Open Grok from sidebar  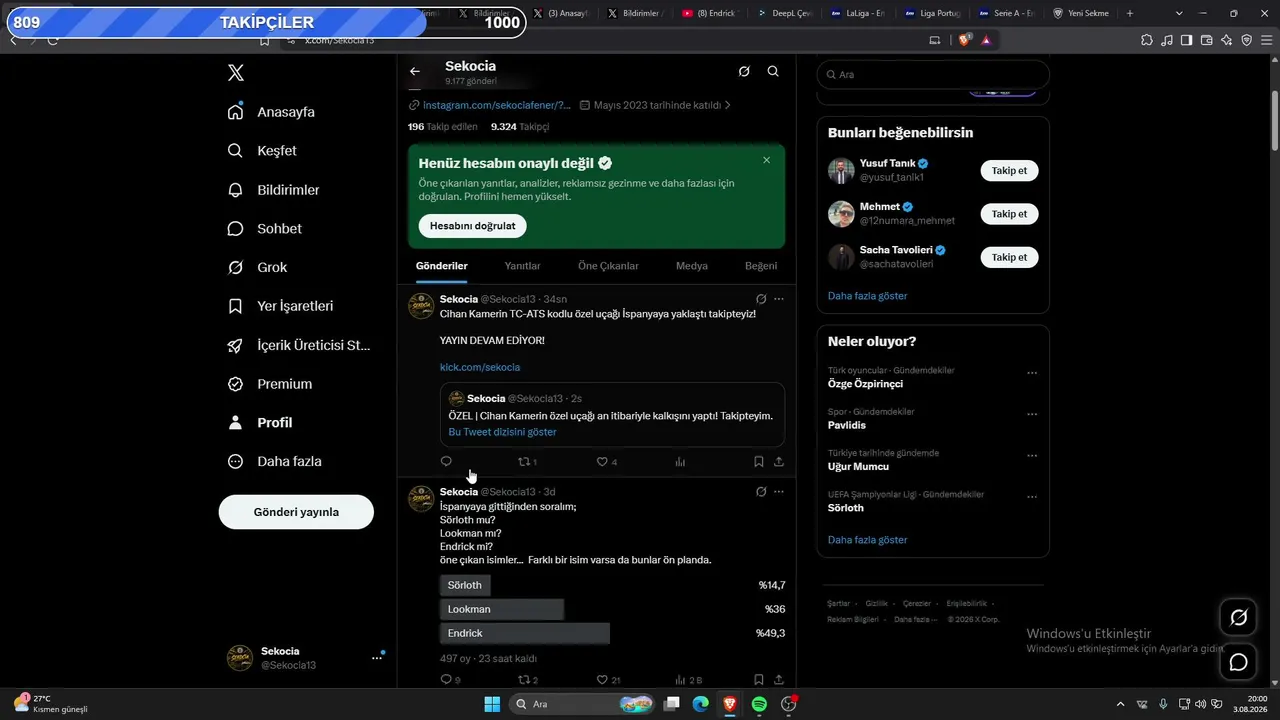[x=257, y=267]
